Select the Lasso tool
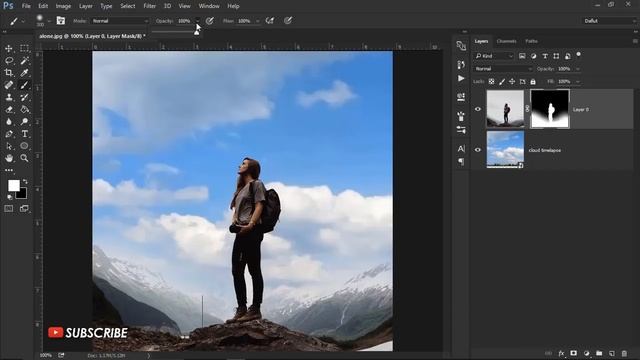The height and width of the screenshot is (360, 640). tap(9, 60)
